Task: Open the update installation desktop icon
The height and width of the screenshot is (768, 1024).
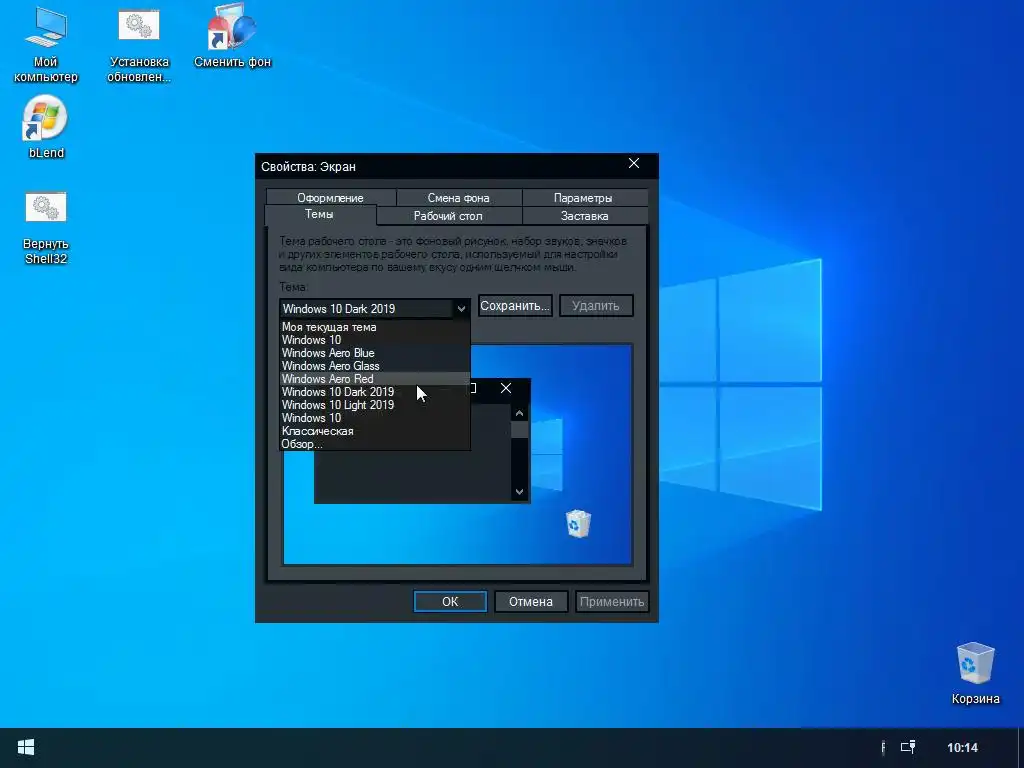Action: (x=138, y=46)
